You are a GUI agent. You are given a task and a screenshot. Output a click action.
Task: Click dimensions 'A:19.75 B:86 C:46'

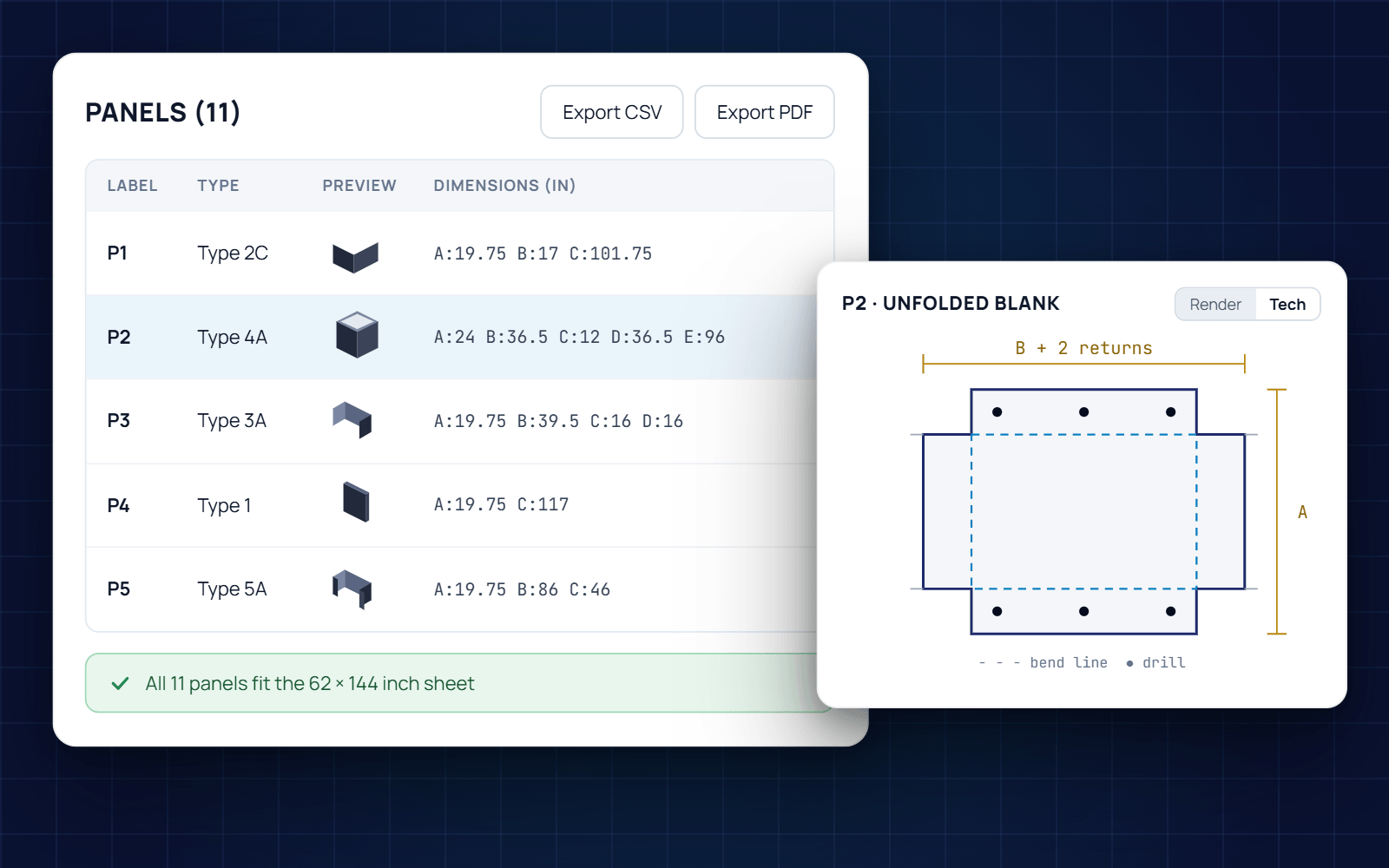tap(522, 589)
